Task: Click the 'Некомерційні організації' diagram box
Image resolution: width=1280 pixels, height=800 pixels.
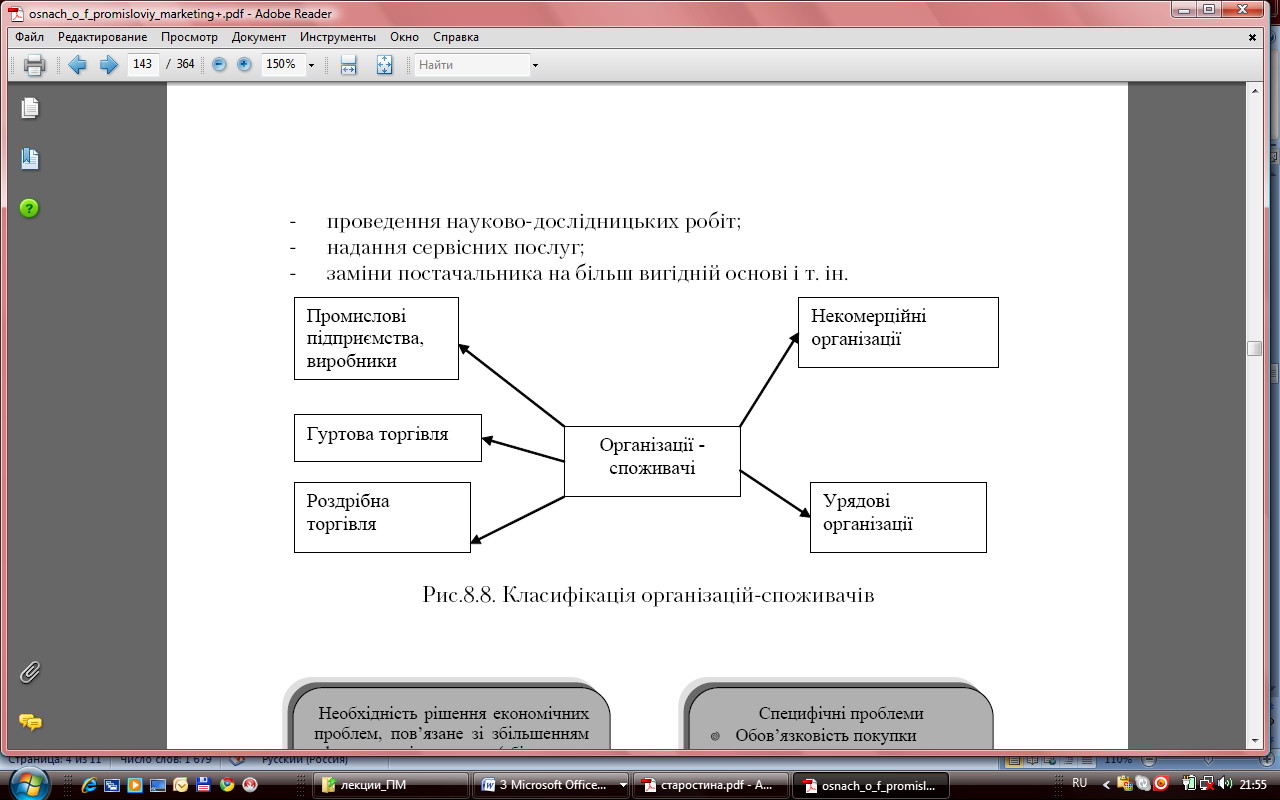Action: coord(898,332)
